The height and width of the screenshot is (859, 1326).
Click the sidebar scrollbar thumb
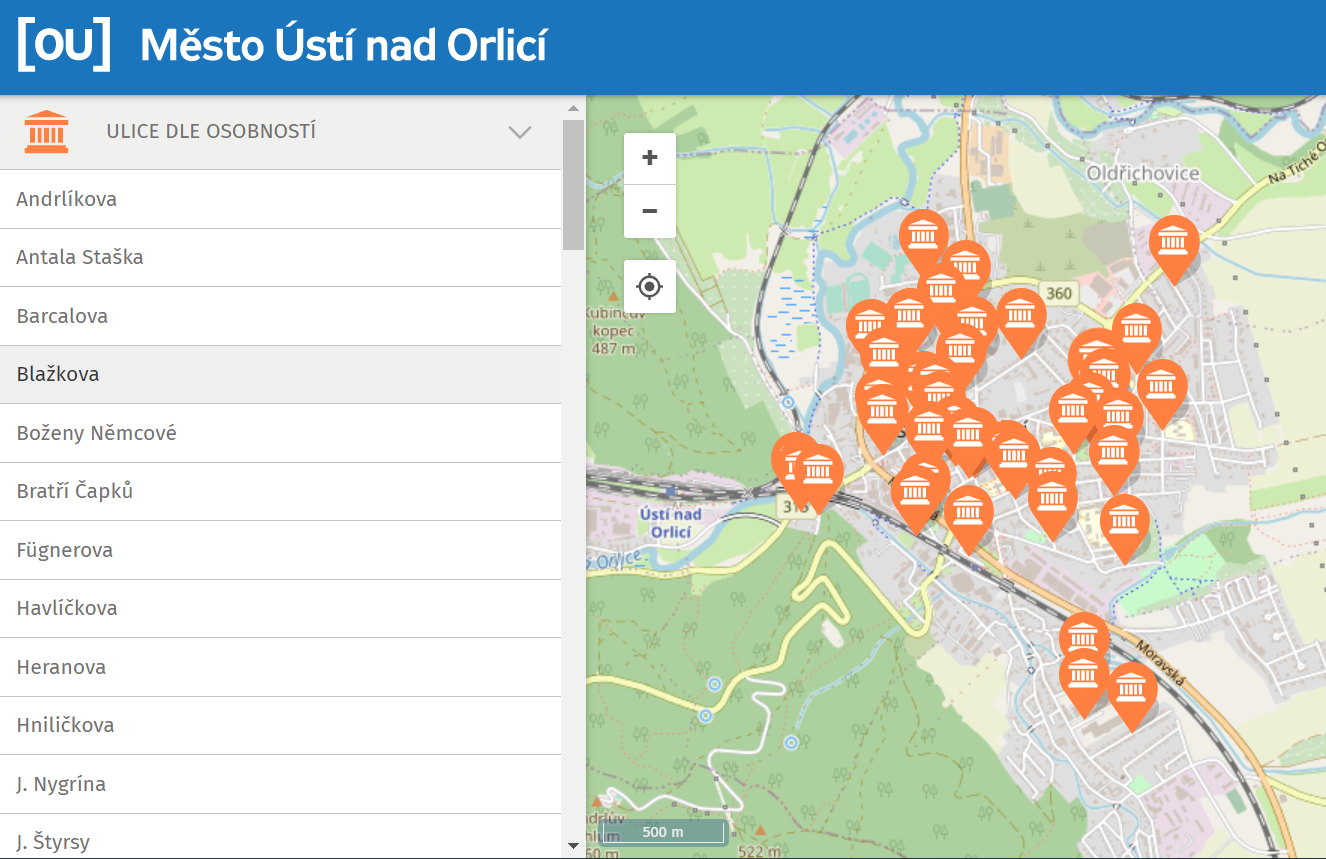[x=571, y=180]
